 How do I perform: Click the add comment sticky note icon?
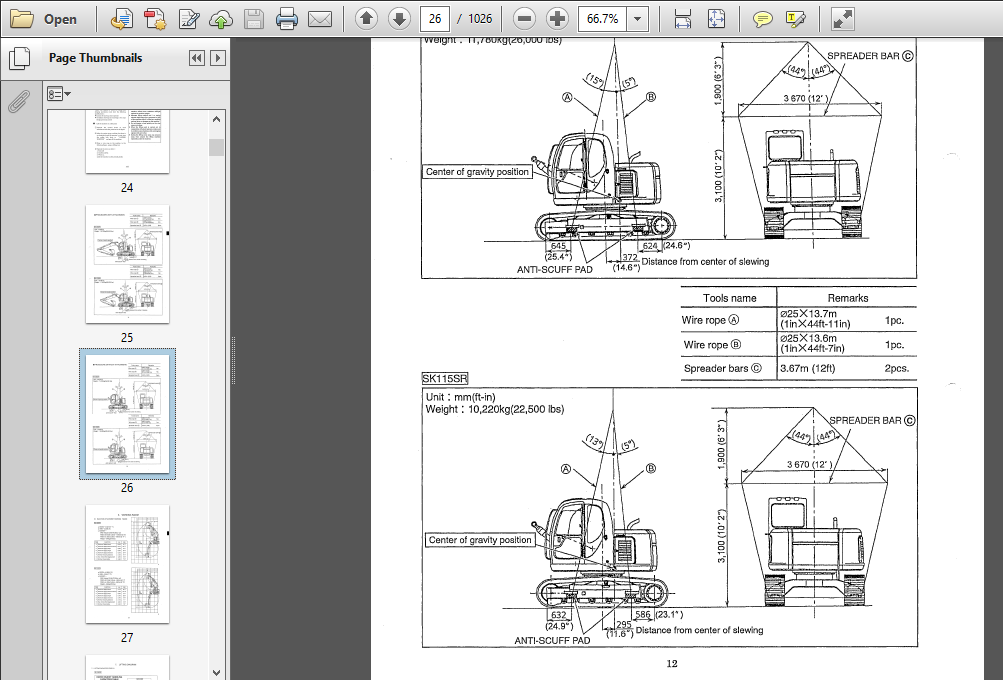click(x=762, y=19)
